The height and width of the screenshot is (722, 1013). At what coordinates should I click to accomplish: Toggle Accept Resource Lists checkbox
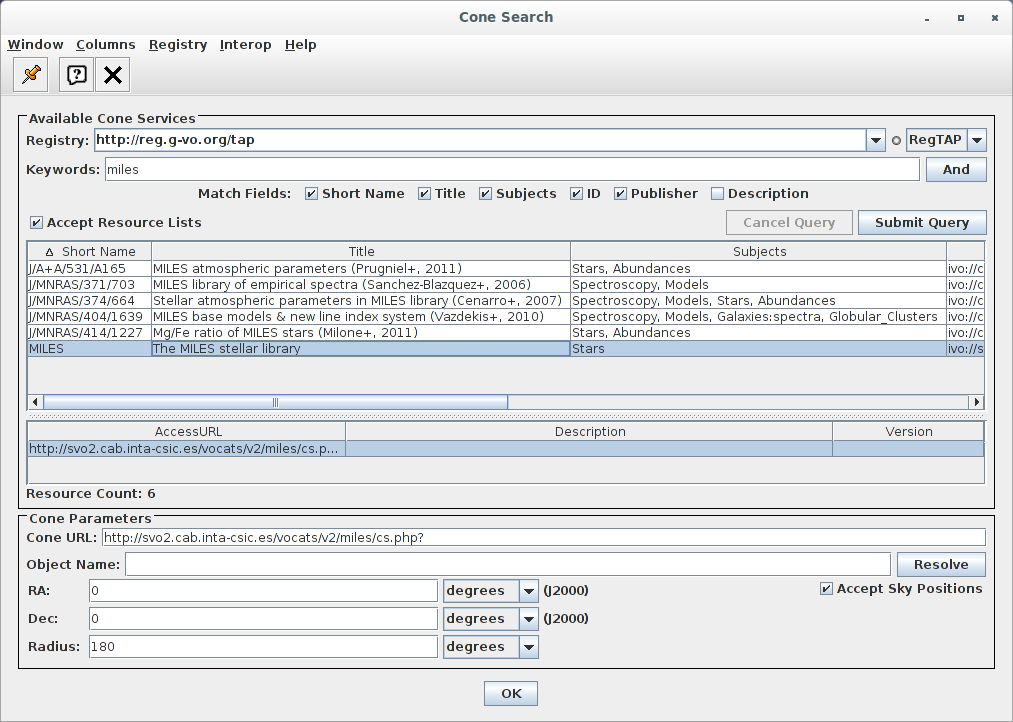[x=36, y=223]
